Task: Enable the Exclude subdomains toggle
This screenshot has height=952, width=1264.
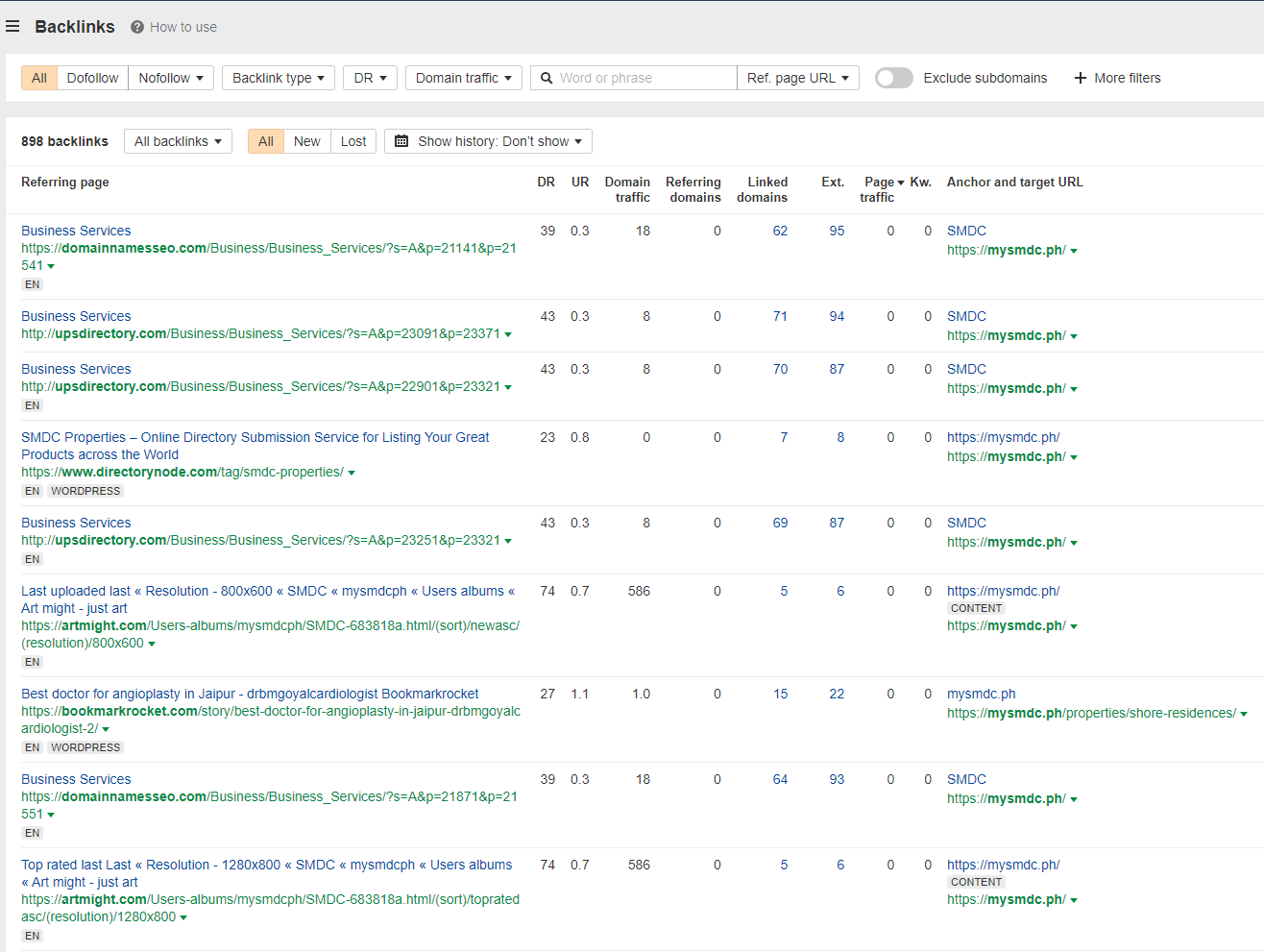Action: (893, 78)
